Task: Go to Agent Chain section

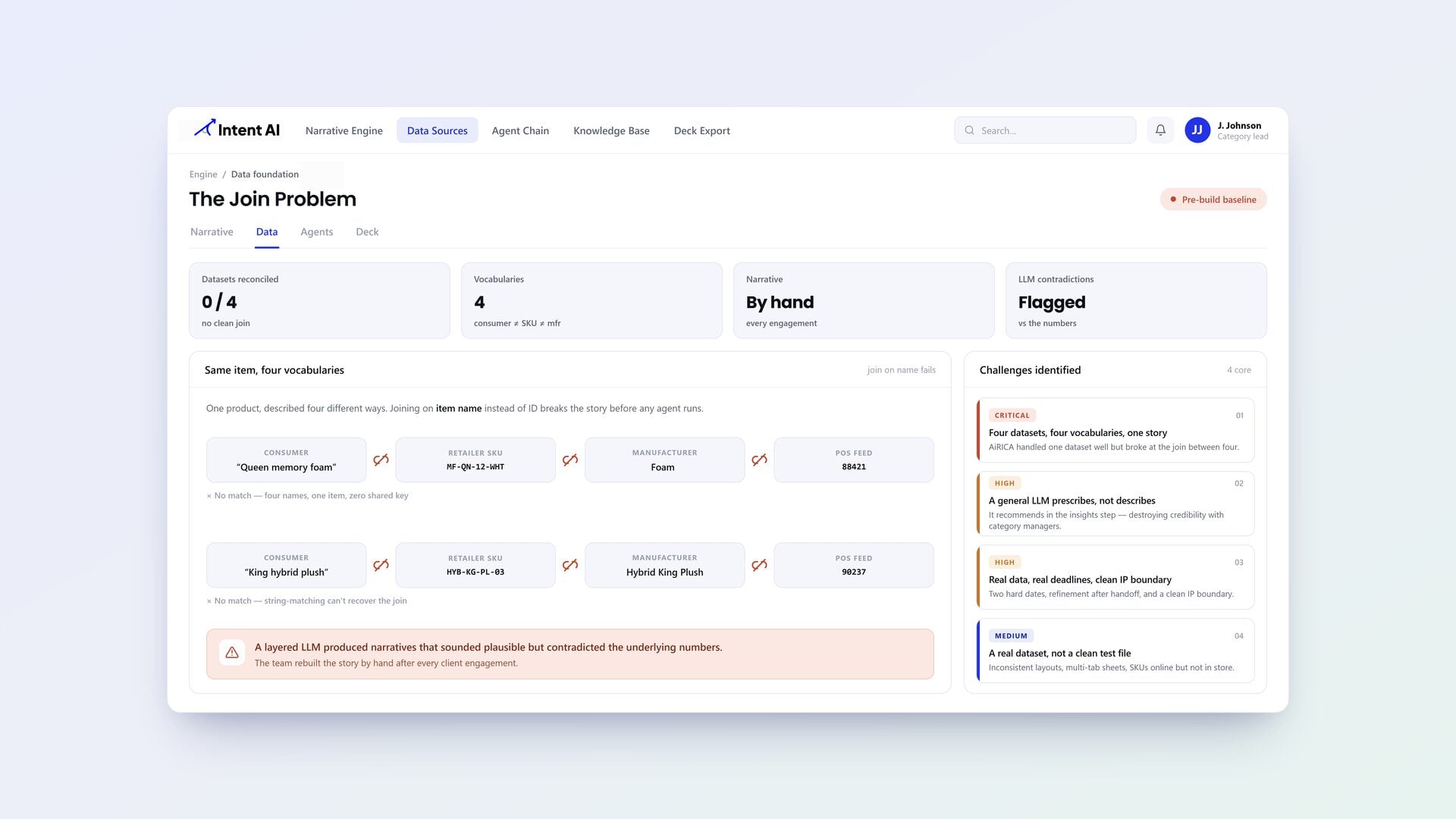Action: click(520, 130)
